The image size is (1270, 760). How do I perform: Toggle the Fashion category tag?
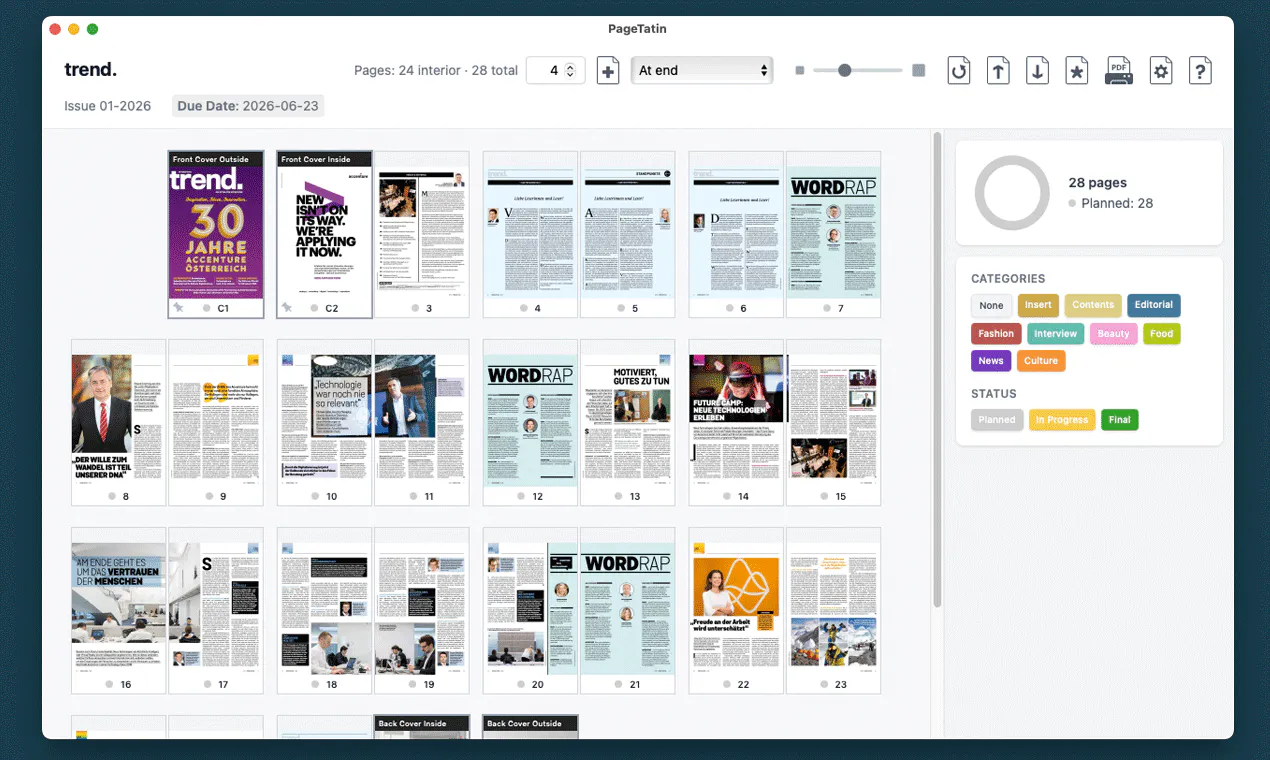pyautogui.click(x=996, y=333)
